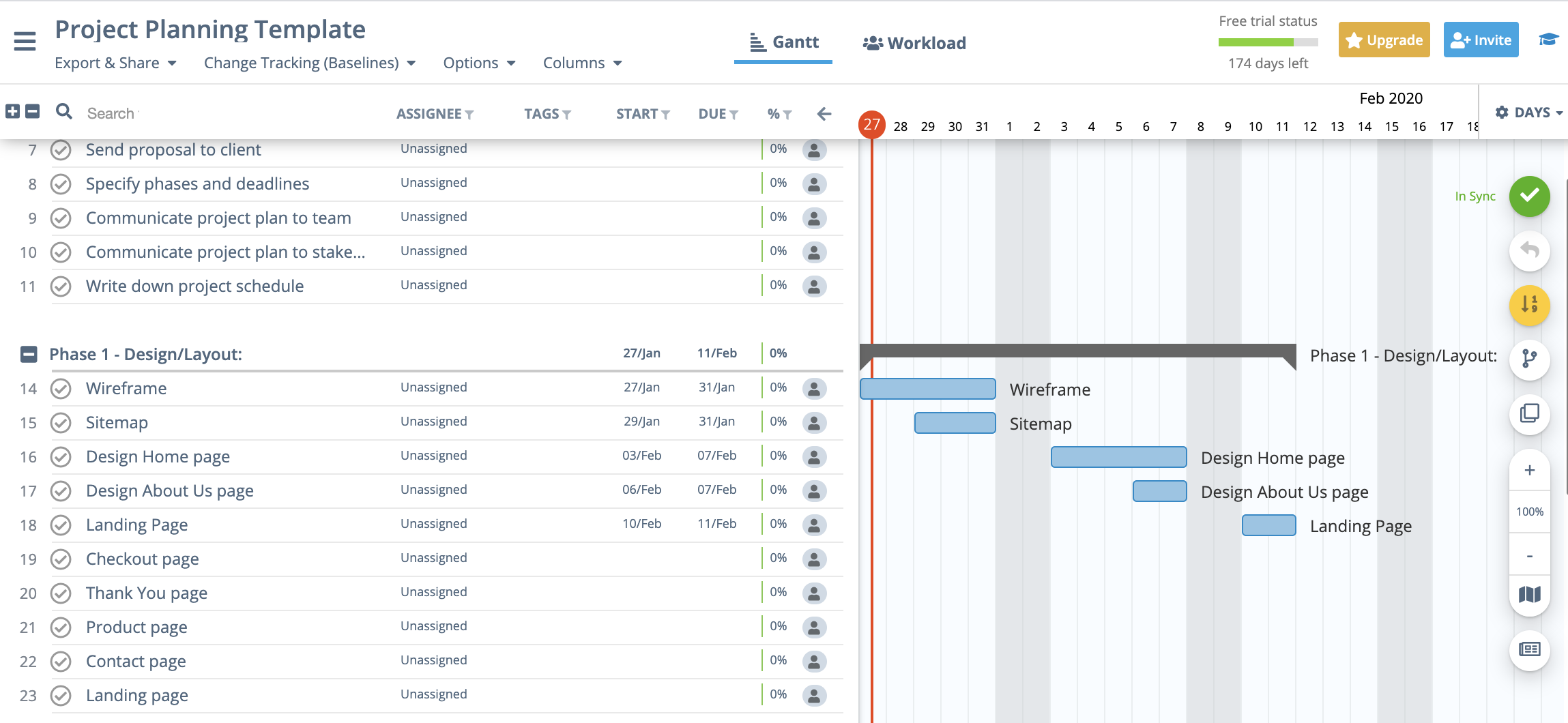Click the 100% zoom reset control
The width and height of the screenshot is (1568, 723).
pyautogui.click(x=1530, y=511)
